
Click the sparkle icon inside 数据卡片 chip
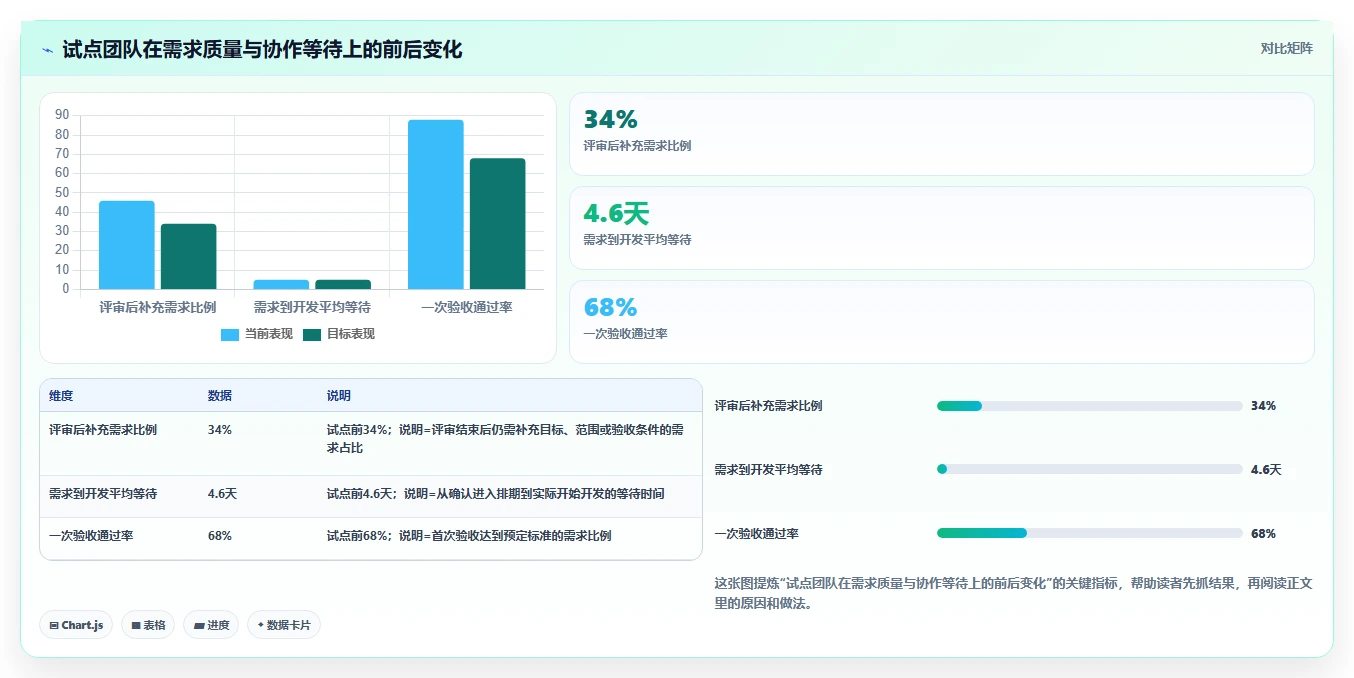click(x=261, y=625)
